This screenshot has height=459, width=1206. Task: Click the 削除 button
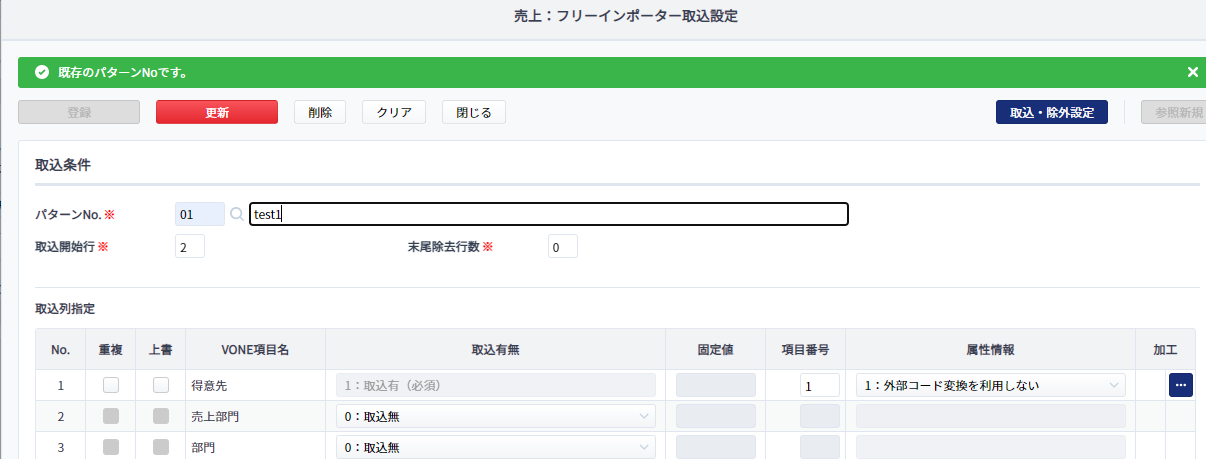point(320,112)
